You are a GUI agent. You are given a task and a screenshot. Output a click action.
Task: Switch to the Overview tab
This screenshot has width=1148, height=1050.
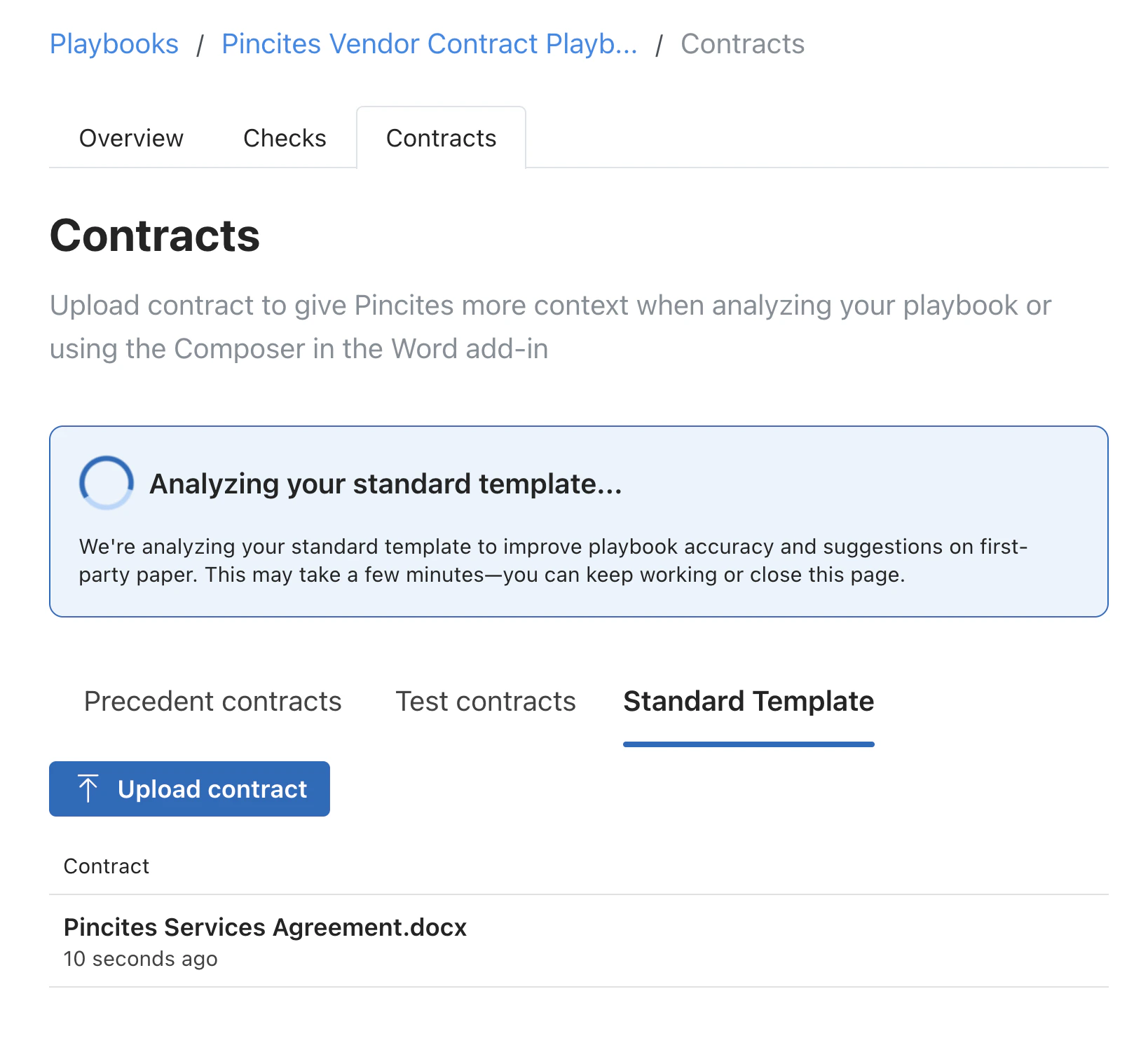[x=130, y=138]
